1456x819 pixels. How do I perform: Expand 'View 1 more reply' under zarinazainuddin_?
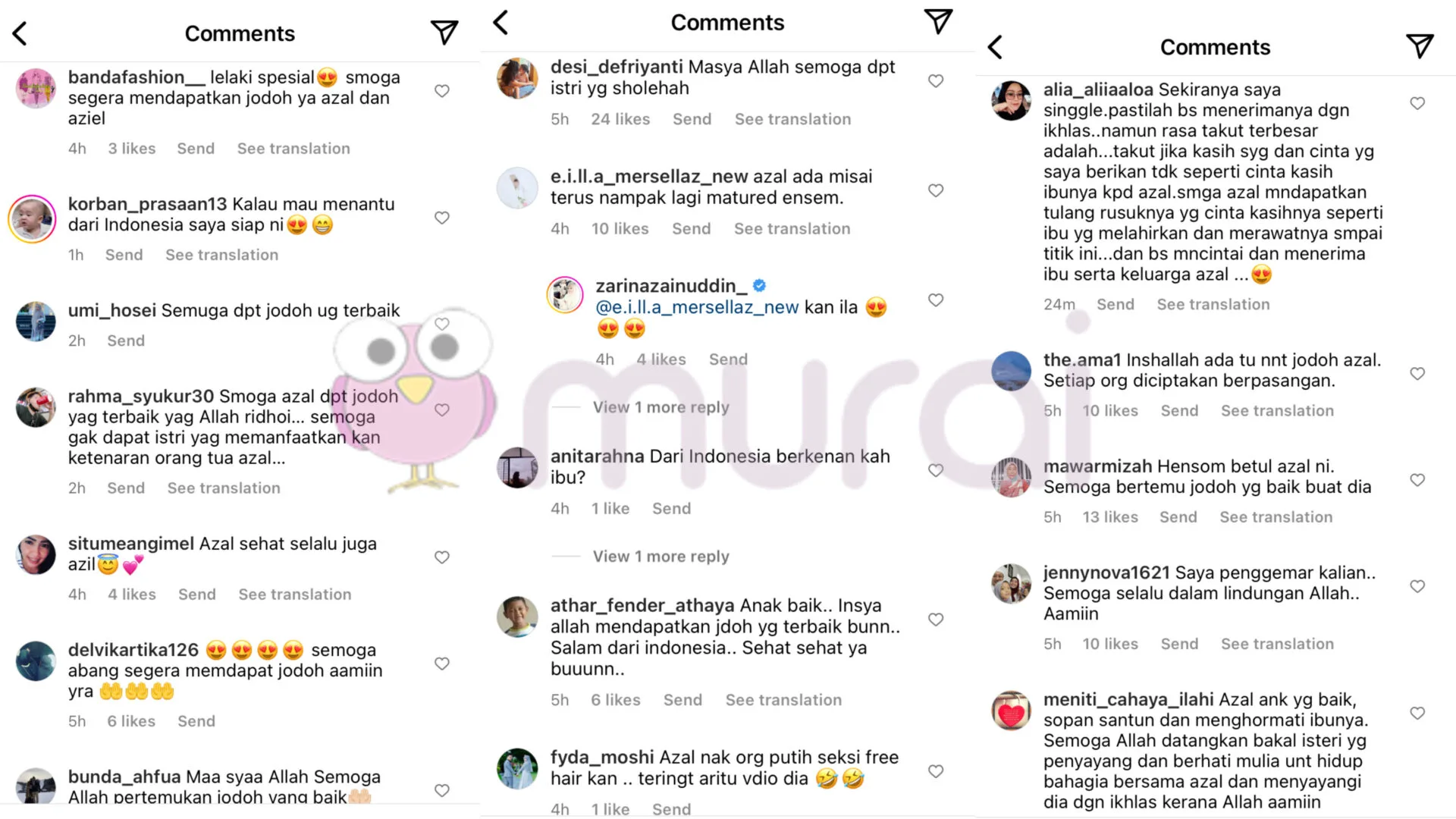[x=661, y=407]
